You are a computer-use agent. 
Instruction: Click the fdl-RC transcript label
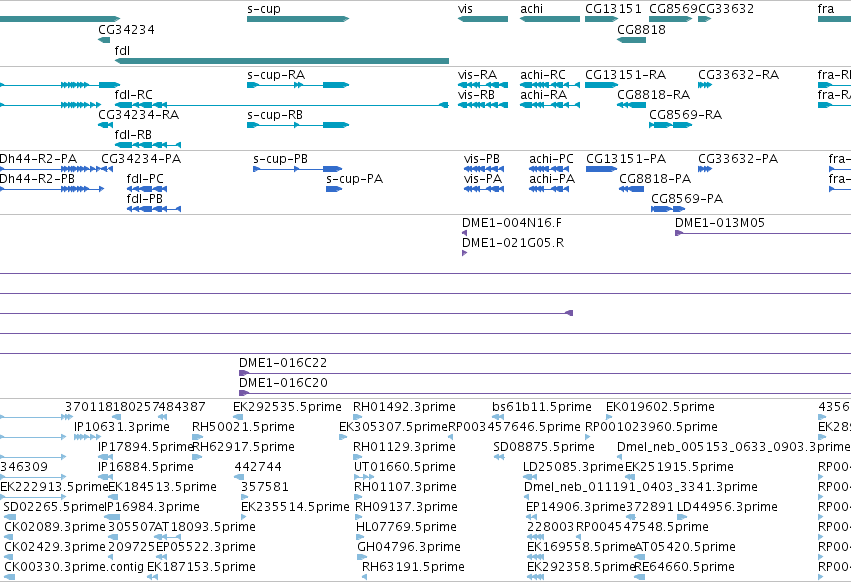134,94
